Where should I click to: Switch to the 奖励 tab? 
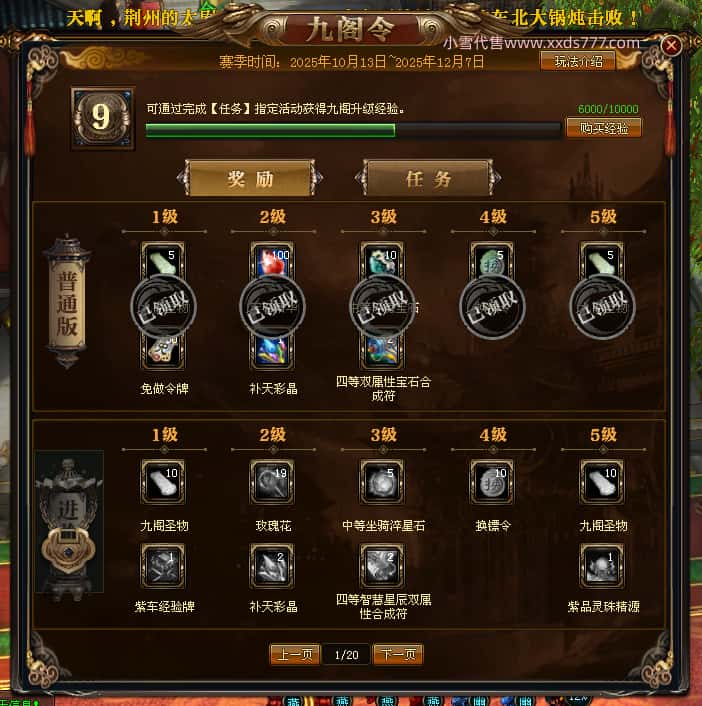[250, 178]
